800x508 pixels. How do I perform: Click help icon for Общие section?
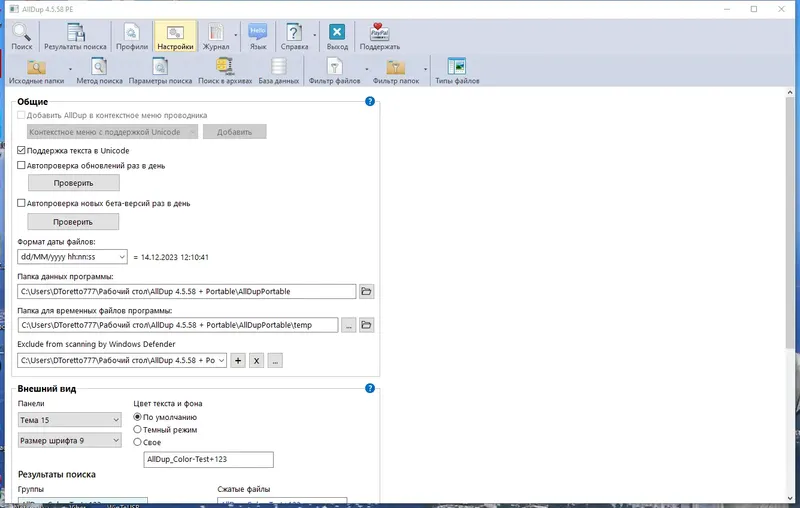pyautogui.click(x=370, y=101)
